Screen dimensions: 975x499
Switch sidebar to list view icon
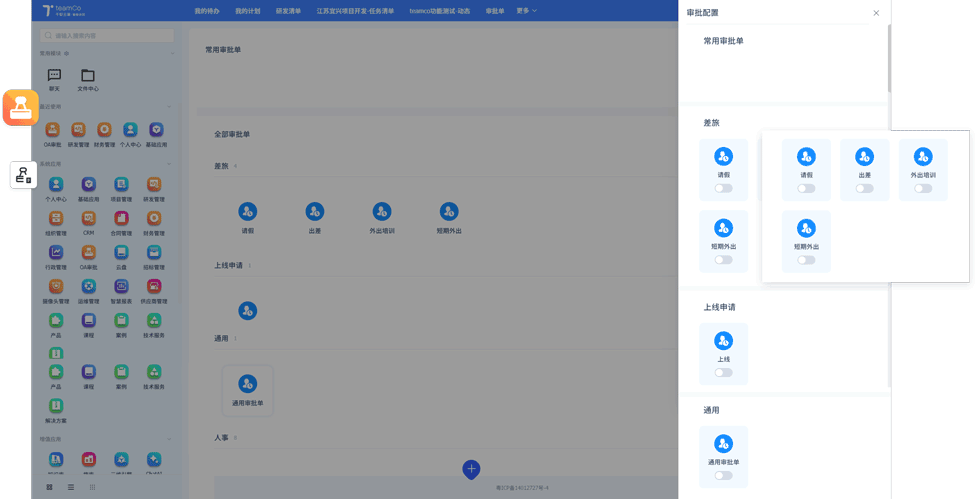click(x=71, y=488)
